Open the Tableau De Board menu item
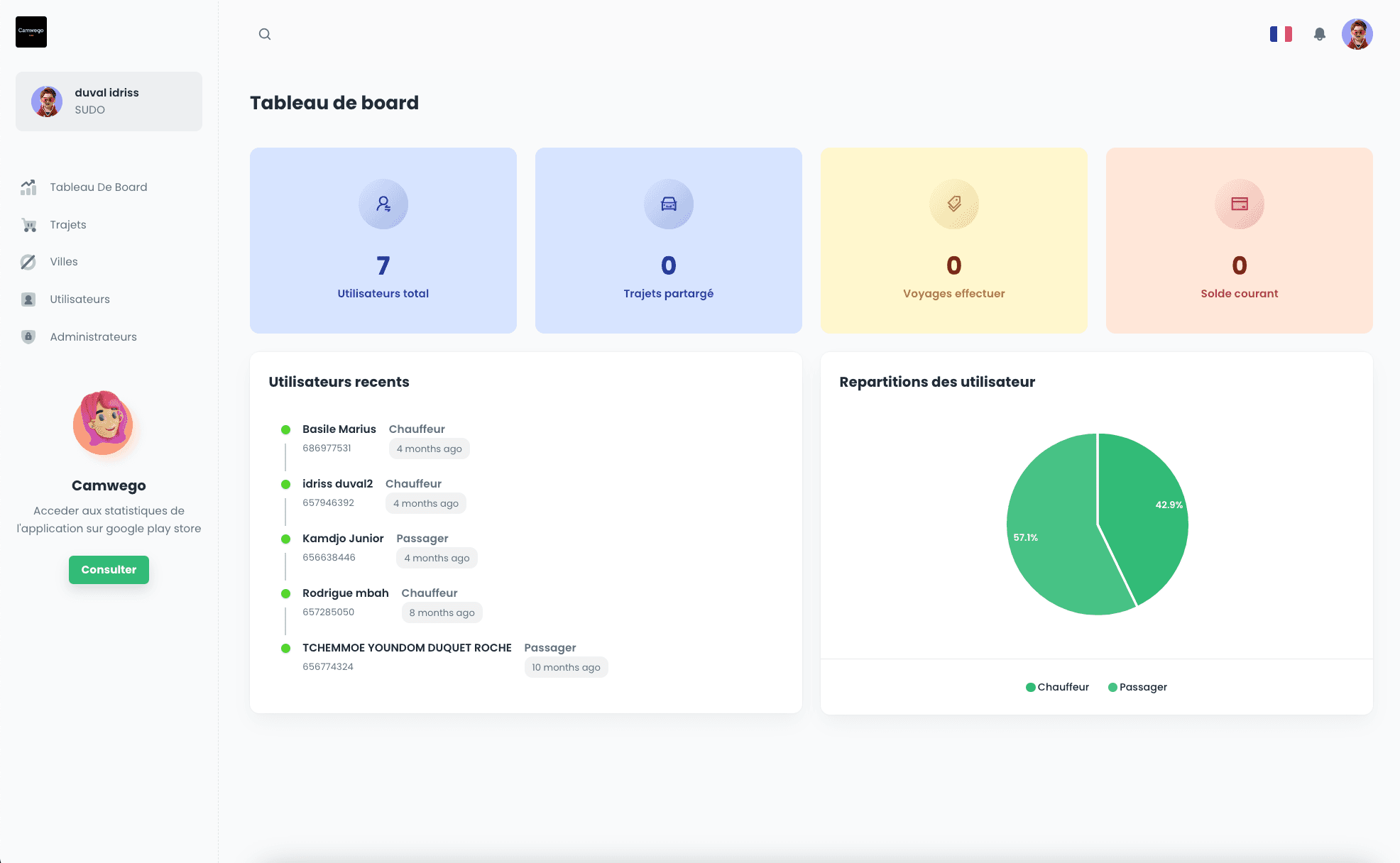Screen dimensions: 1400x863 pos(98,187)
